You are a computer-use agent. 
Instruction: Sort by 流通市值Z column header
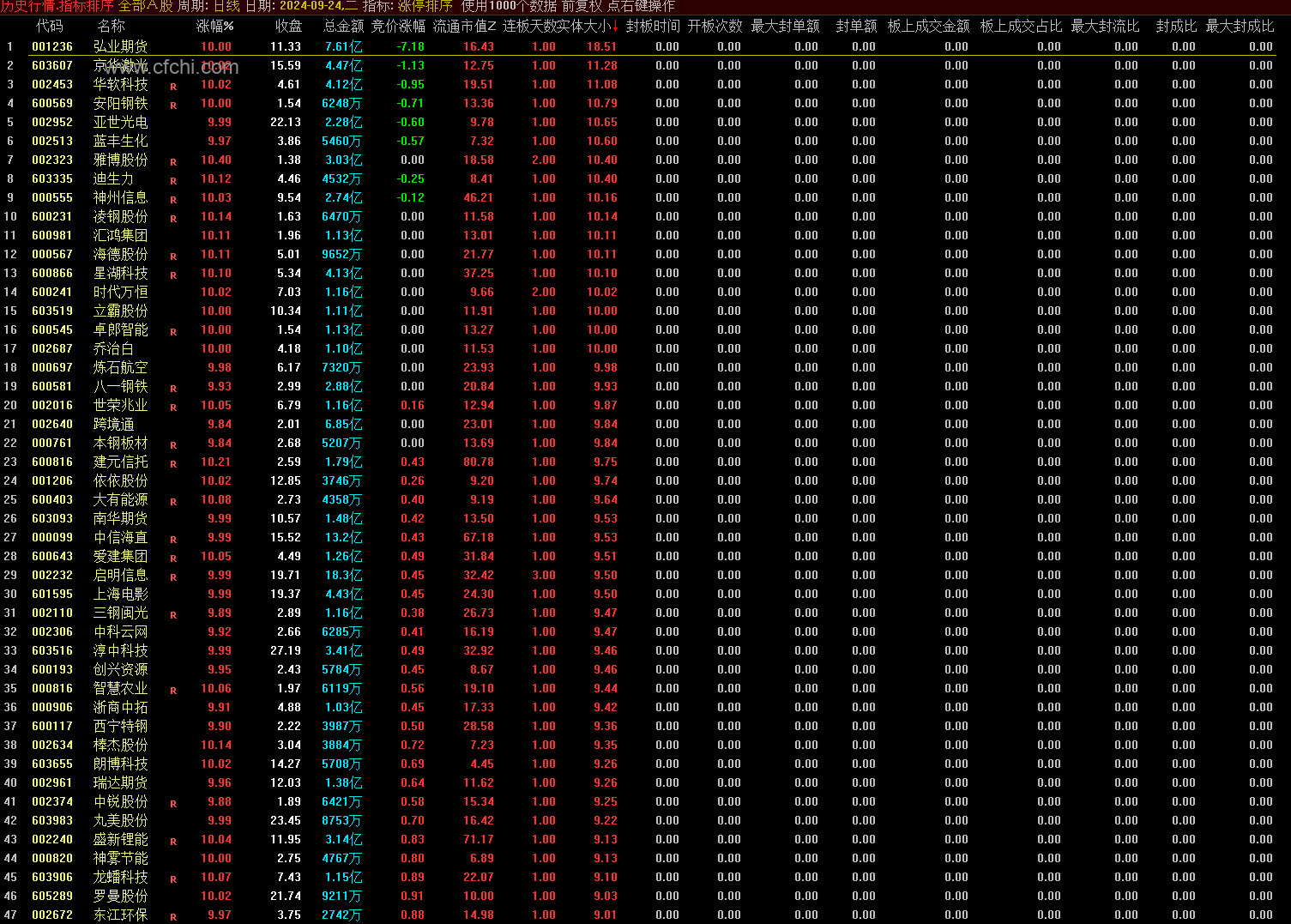click(466, 27)
